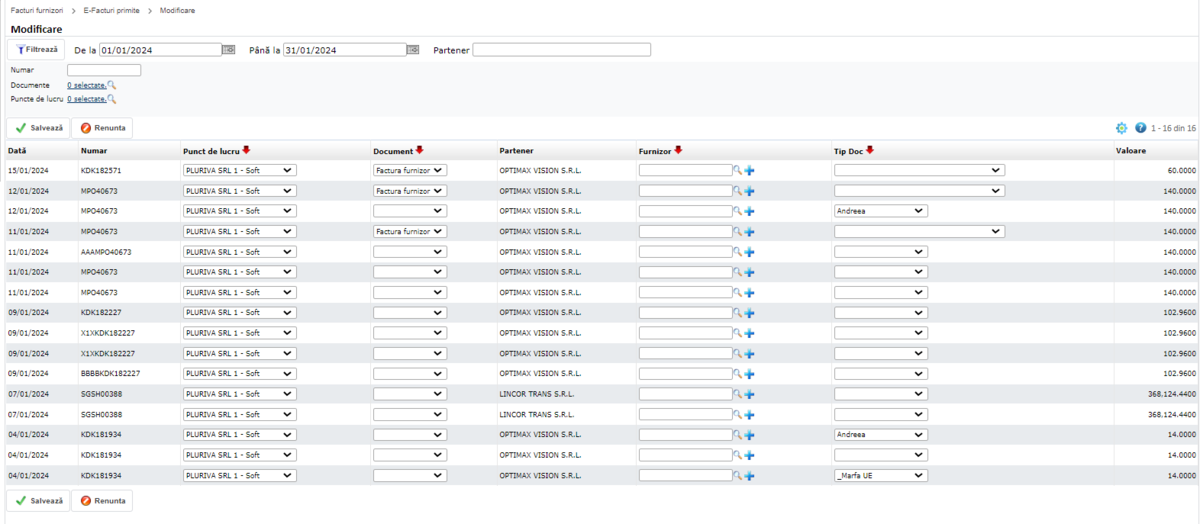Expand the Tip Doc dropdown showing _Marfa UE
This screenshot has height=524, width=1200.
[x=880, y=476]
